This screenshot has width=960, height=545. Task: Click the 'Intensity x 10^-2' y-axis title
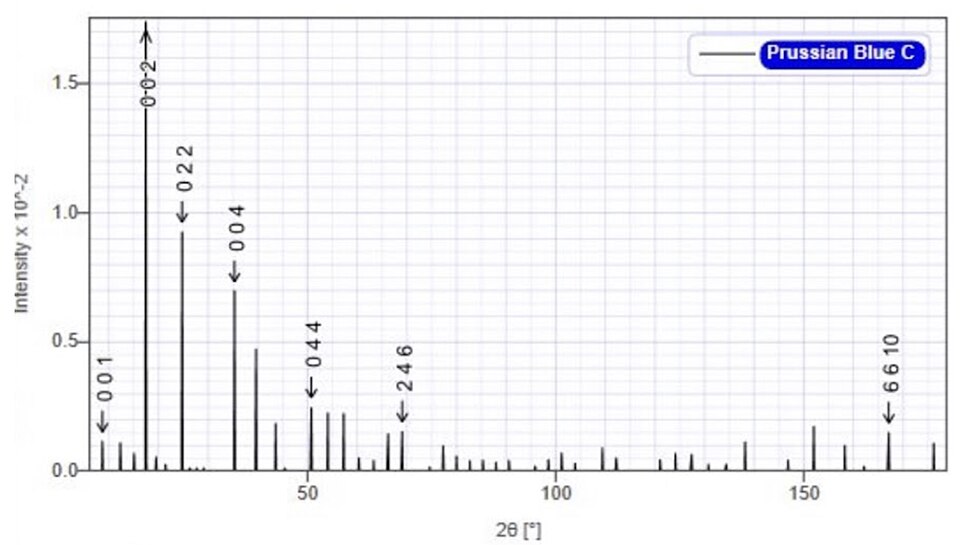tap(21, 243)
